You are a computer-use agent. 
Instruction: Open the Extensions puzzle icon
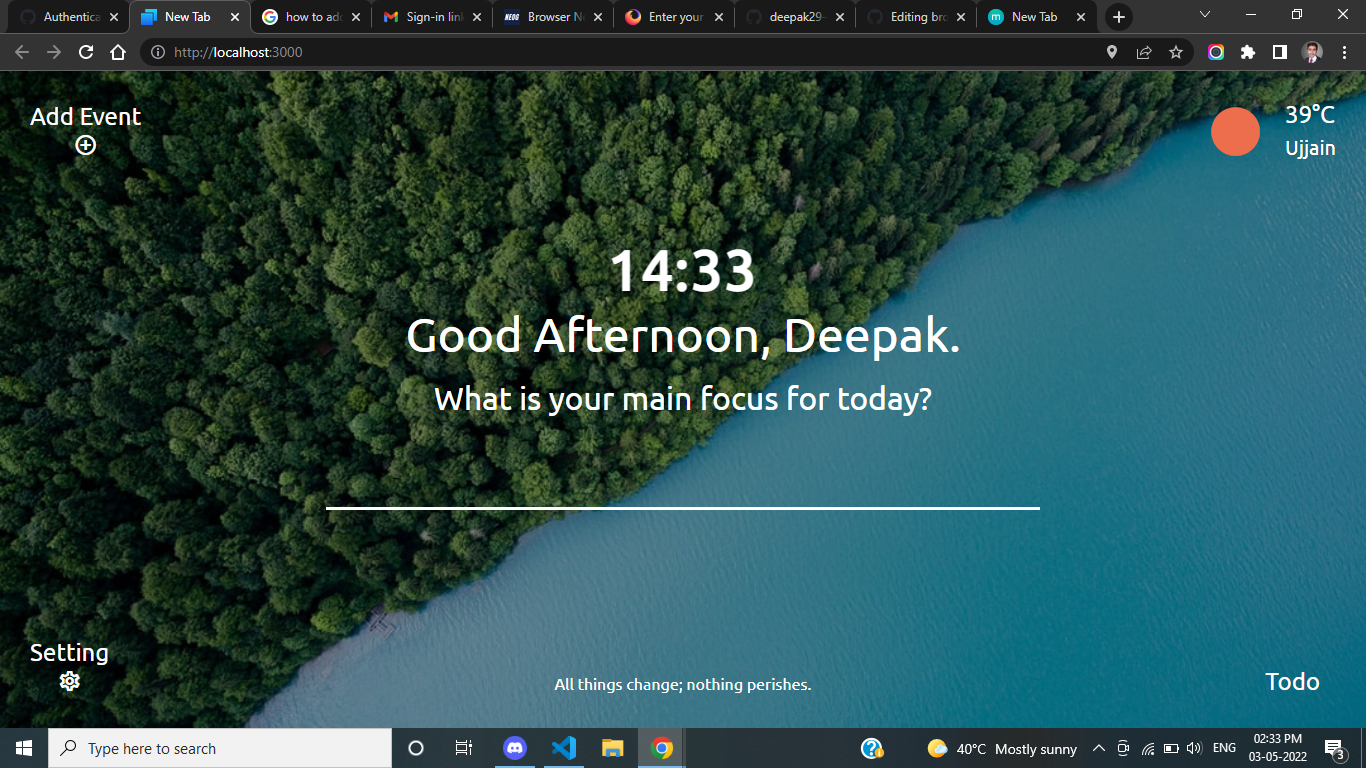1248,52
